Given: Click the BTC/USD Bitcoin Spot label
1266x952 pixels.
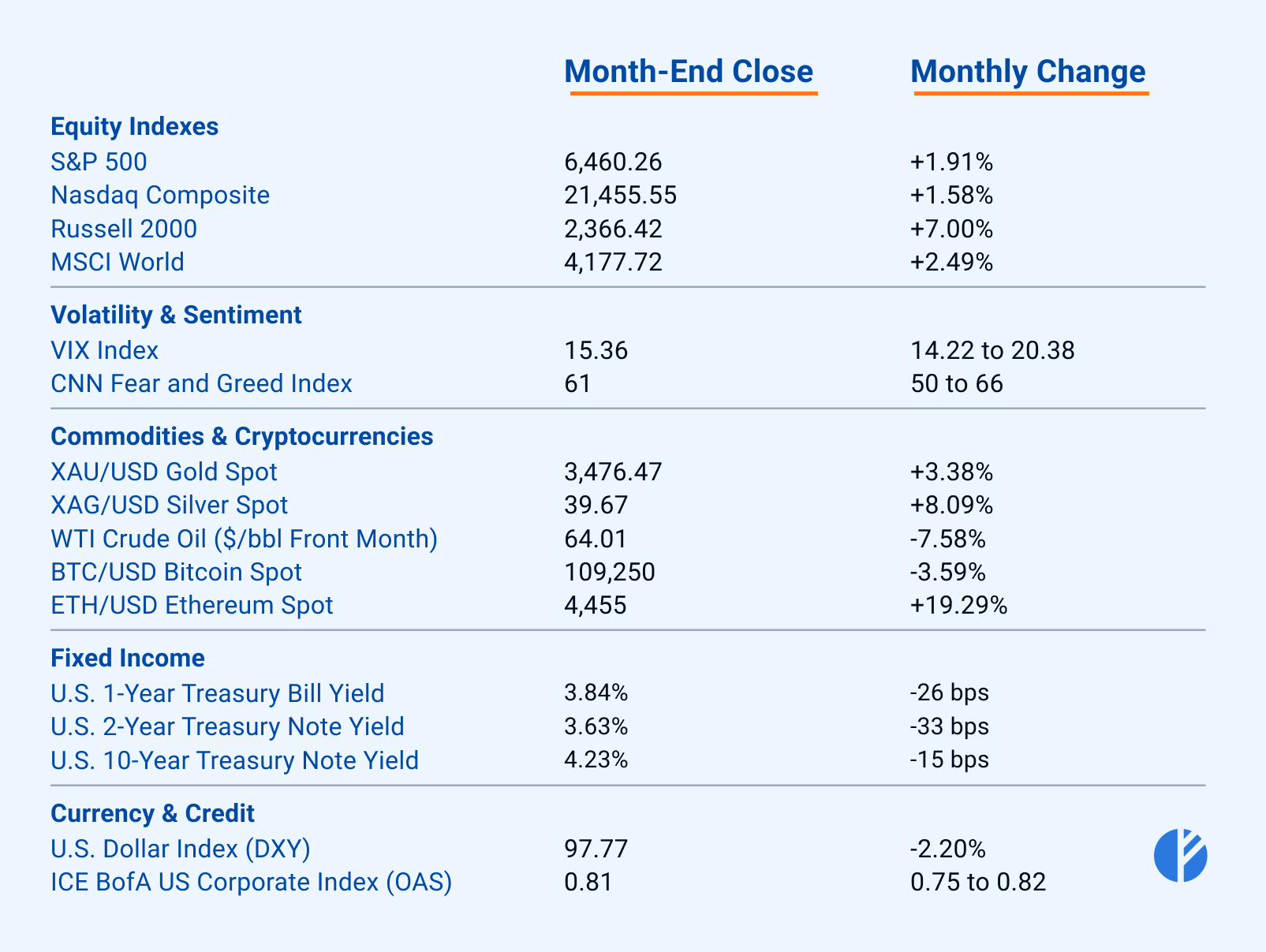Looking at the screenshot, I should click(176, 572).
